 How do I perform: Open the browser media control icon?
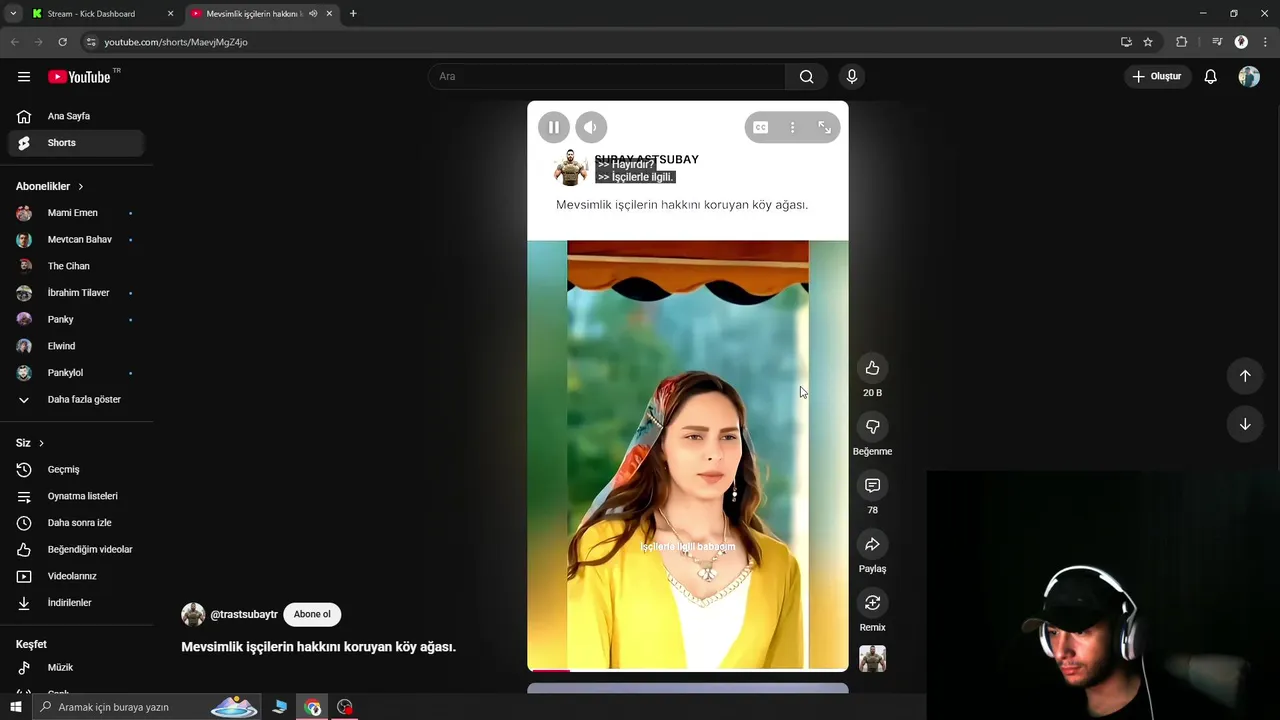1217,42
